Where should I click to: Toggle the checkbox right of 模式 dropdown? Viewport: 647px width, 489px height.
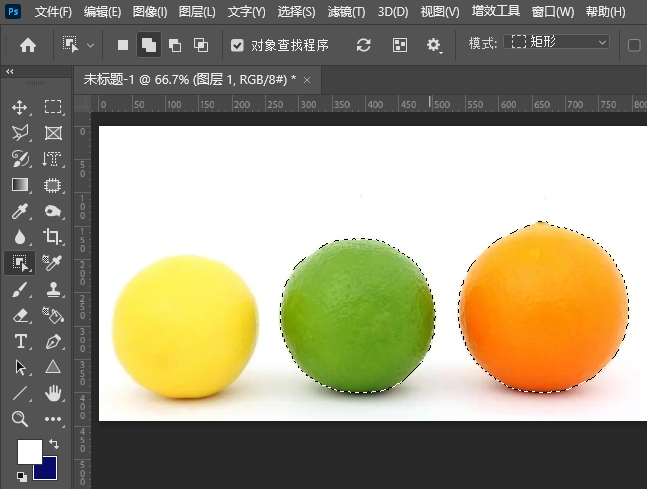click(x=634, y=45)
